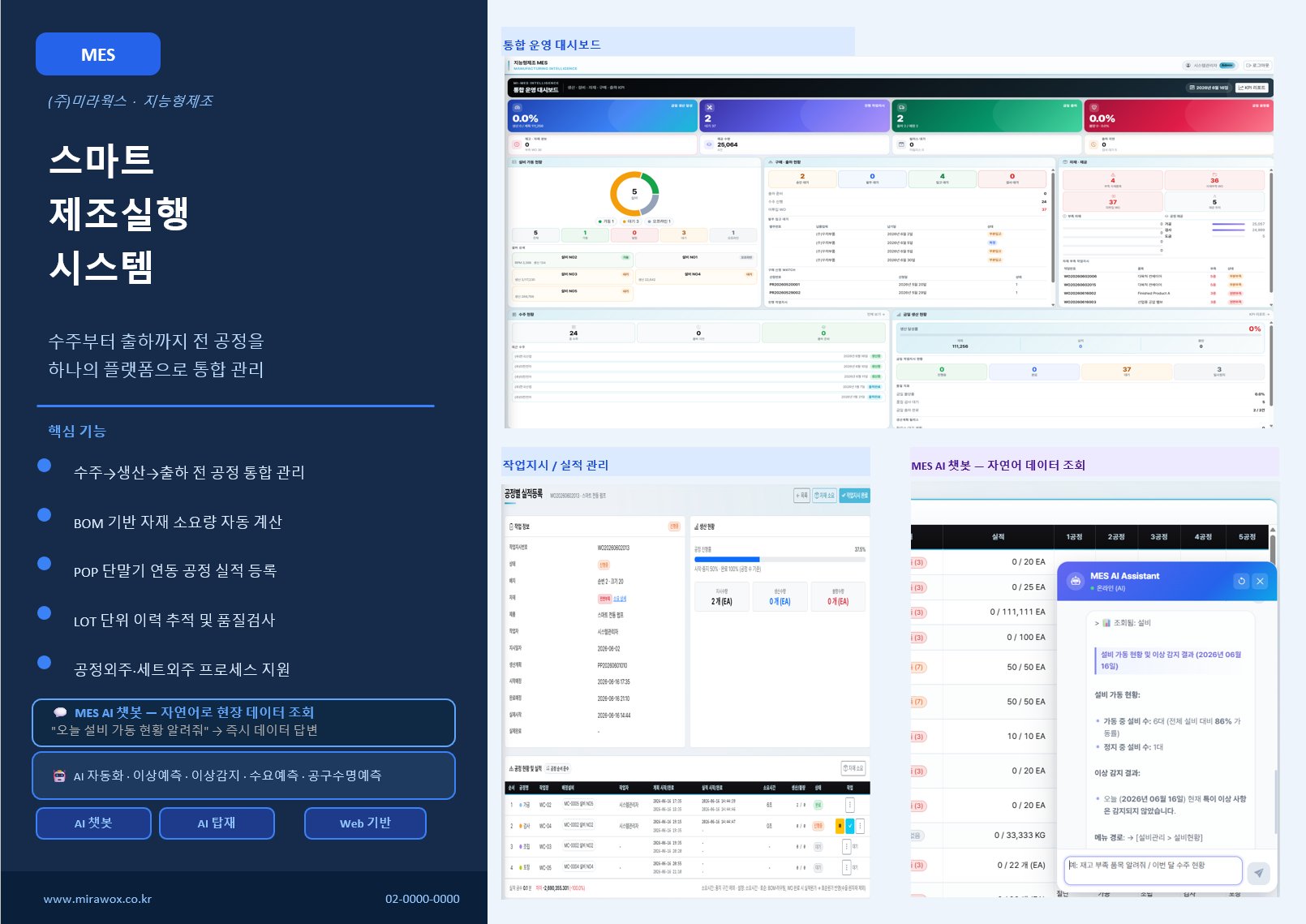Image resolution: width=1306 pixels, height=924 pixels.
Task: Click the 소요 상세 link in work info
Action: [x=619, y=599]
